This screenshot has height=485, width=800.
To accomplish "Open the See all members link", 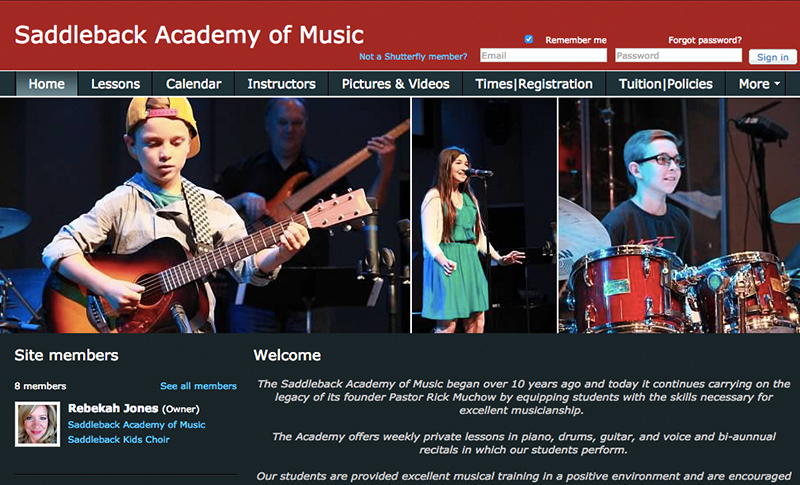I will (x=198, y=386).
